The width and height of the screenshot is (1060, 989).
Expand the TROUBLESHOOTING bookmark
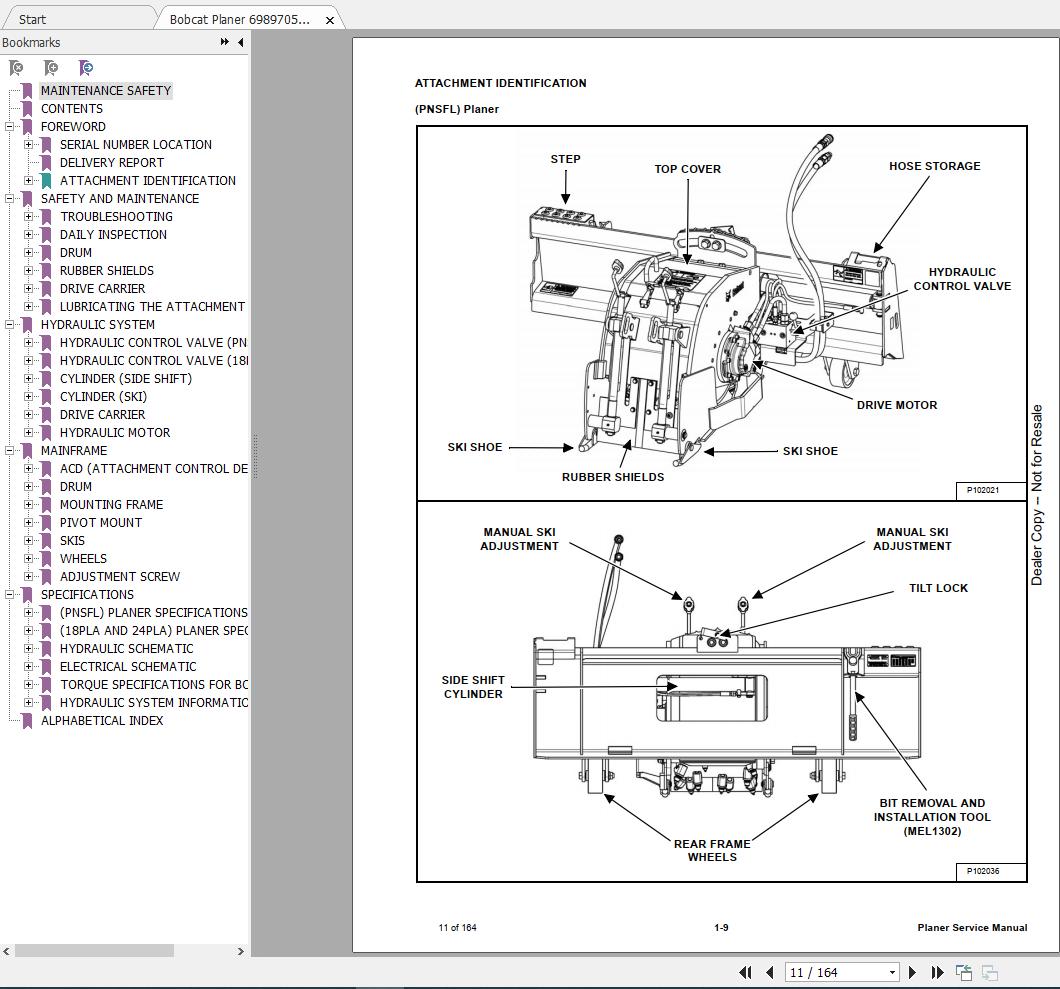click(x=27, y=216)
